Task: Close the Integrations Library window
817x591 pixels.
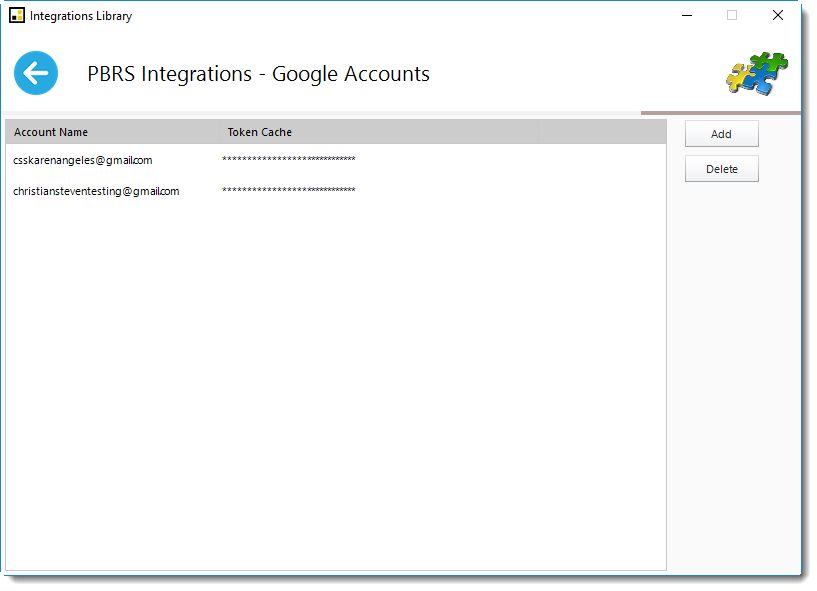Action: [x=777, y=16]
